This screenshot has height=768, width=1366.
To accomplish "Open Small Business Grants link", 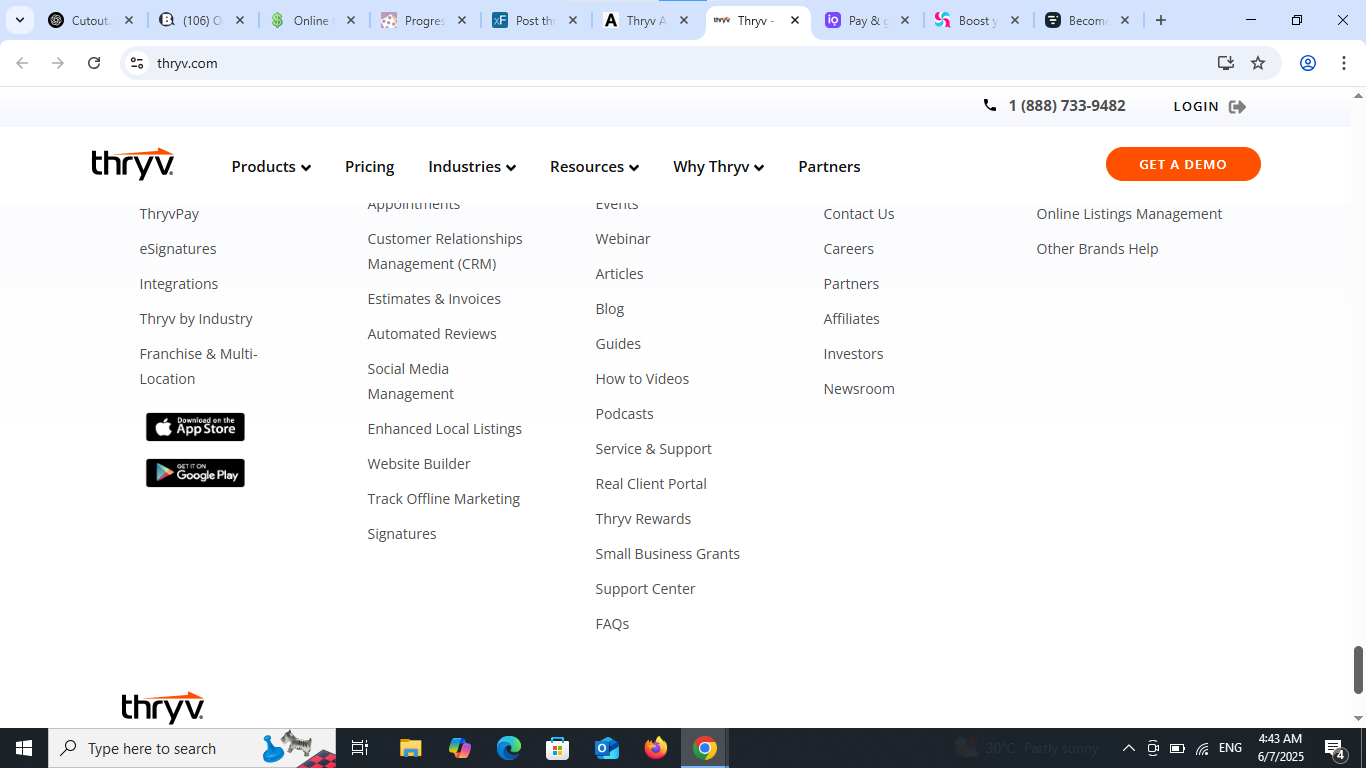I will (x=668, y=554).
